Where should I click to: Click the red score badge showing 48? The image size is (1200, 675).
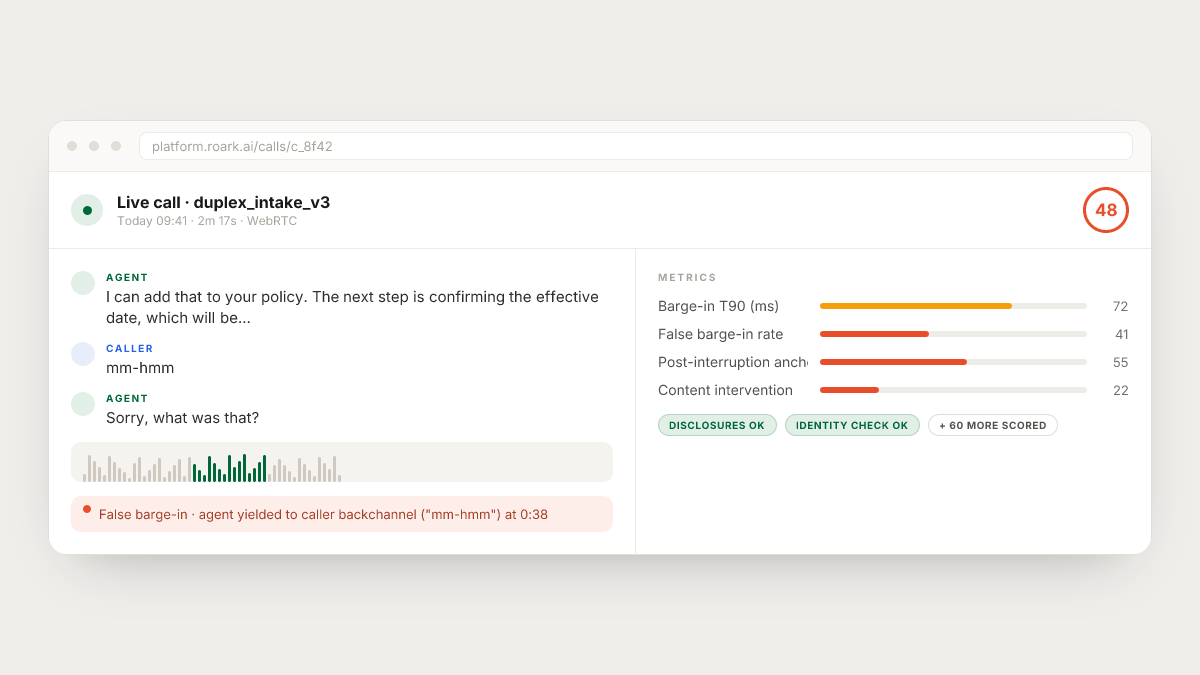1106,210
